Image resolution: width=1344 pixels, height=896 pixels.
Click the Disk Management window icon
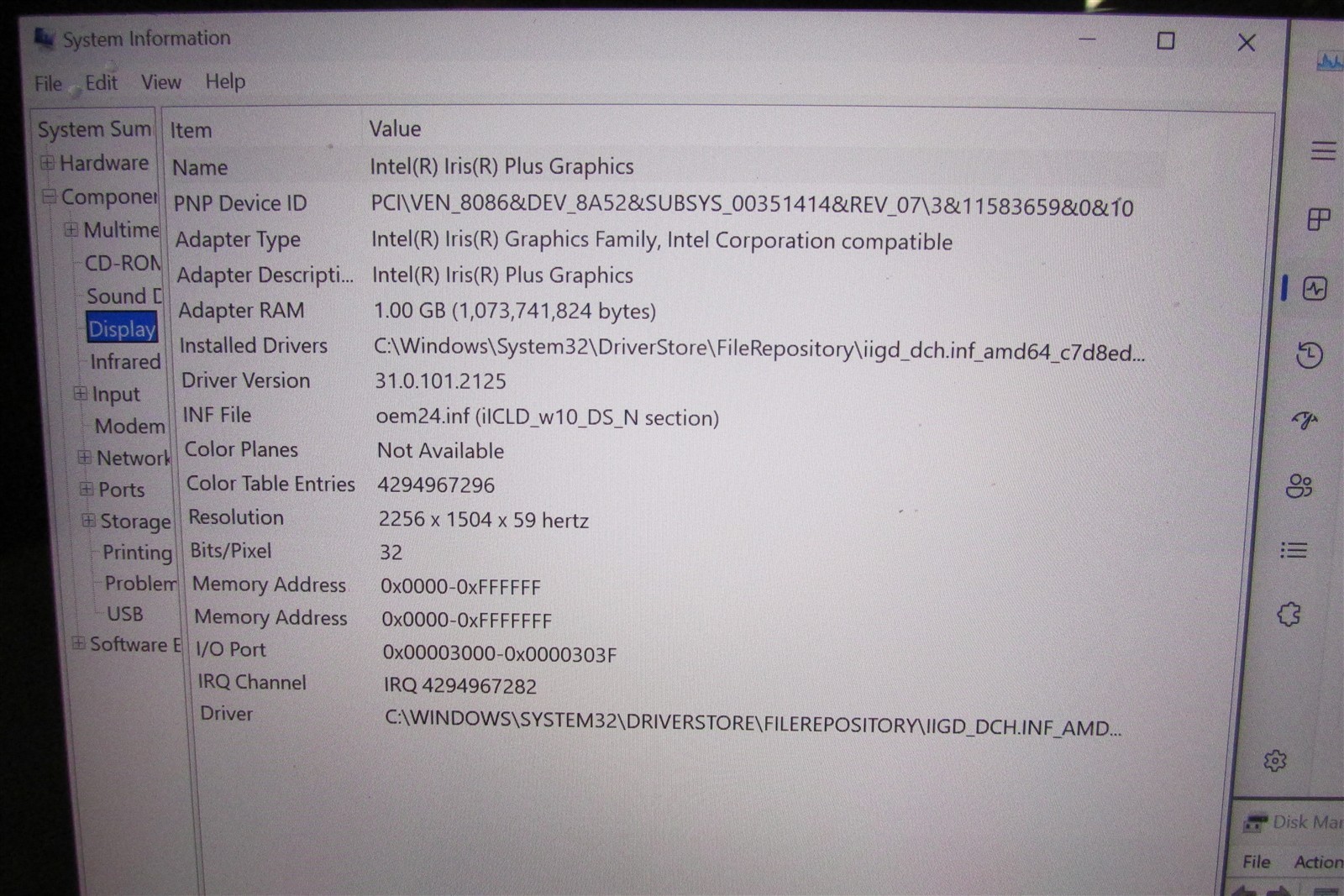1256,822
